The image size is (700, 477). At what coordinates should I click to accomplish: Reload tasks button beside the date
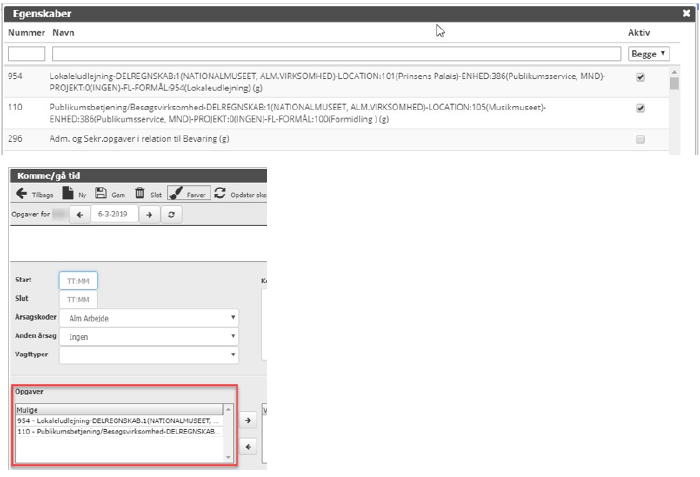[x=172, y=215]
